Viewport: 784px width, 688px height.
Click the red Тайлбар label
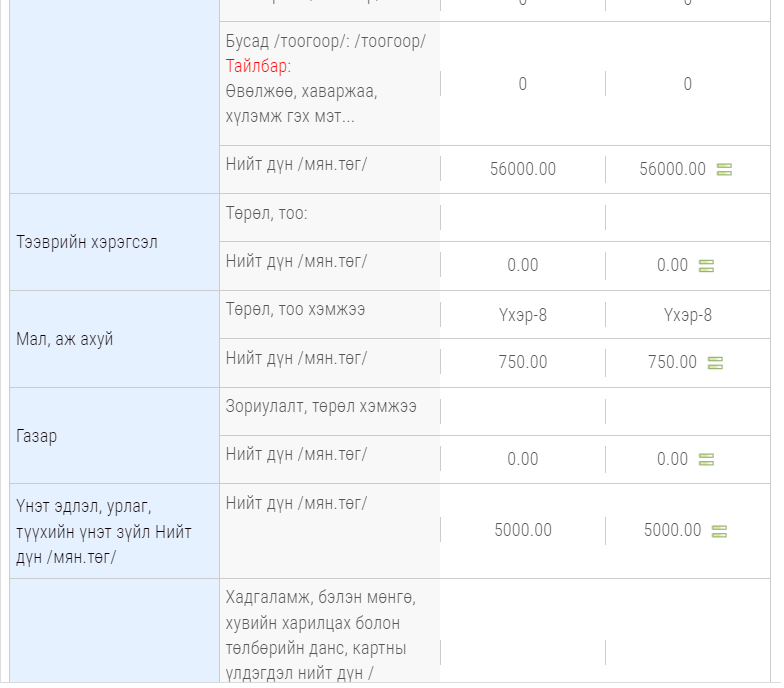click(257, 66)
